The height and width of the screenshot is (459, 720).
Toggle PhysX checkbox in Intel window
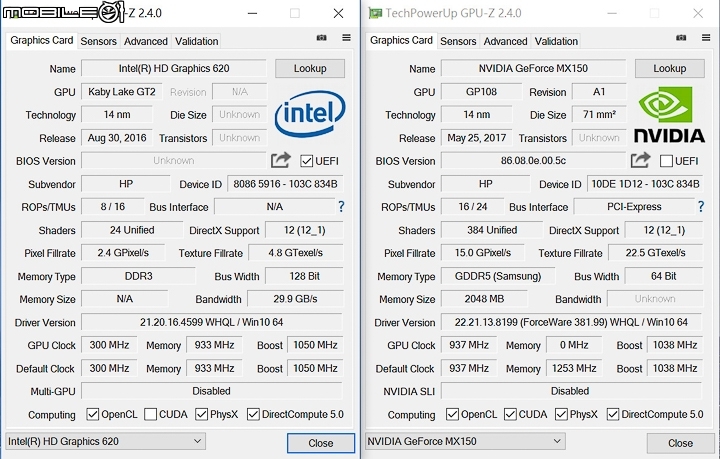coord(201,414)
